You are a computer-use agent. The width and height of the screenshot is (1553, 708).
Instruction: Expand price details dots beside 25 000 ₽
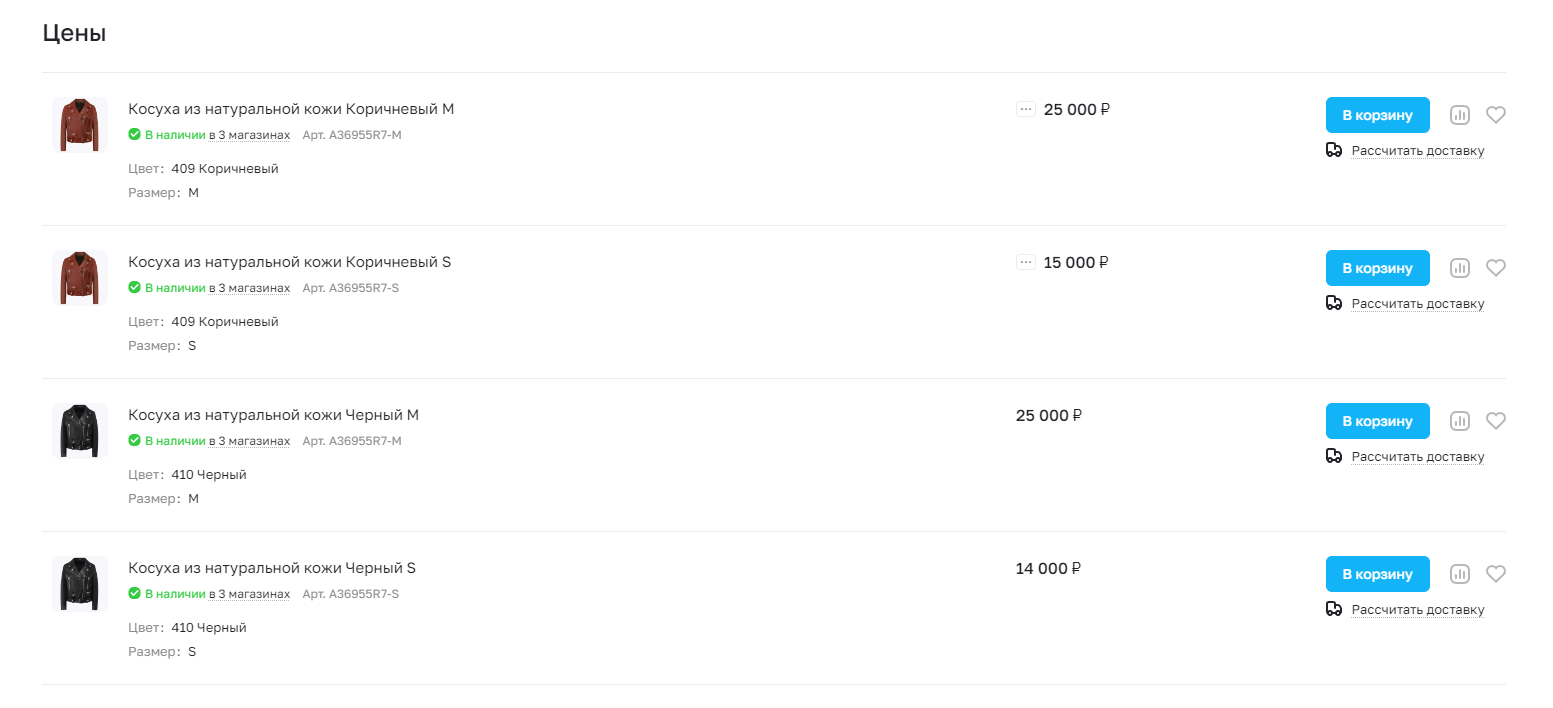(1025, 109)
